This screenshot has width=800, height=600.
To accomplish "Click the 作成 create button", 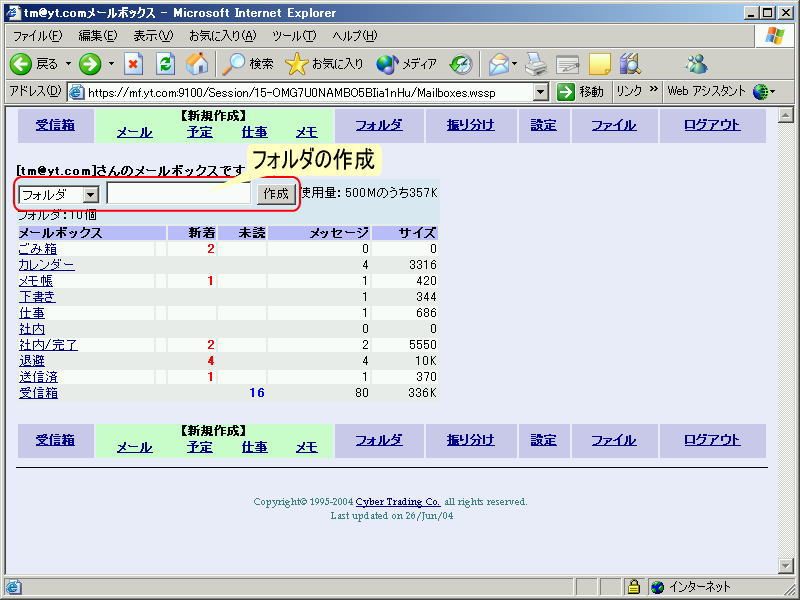I will (275, 194).
